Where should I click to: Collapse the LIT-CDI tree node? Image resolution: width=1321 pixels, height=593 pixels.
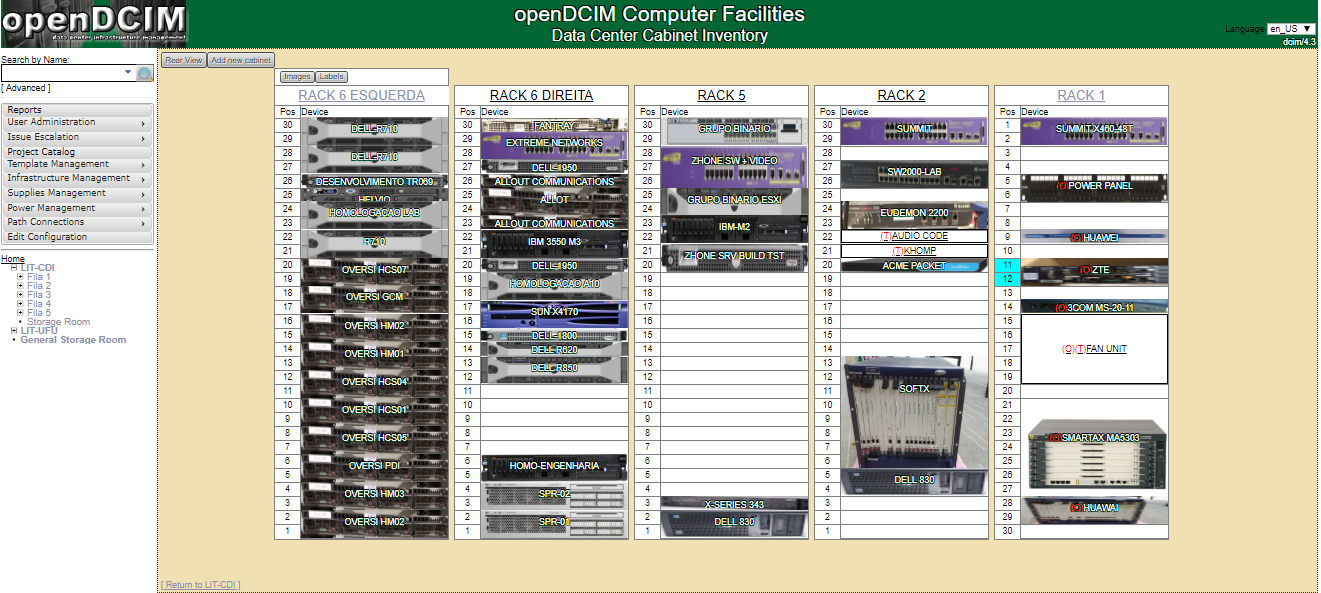pos(14,268)
